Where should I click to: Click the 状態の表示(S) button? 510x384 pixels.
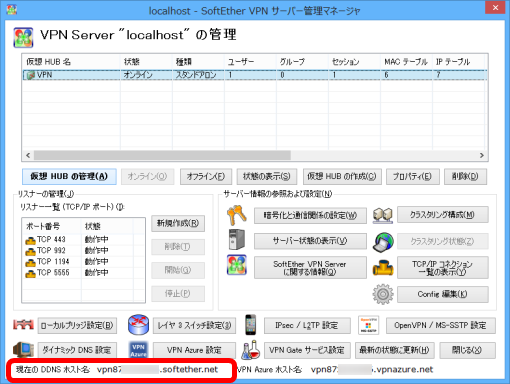tap(267, 176)
